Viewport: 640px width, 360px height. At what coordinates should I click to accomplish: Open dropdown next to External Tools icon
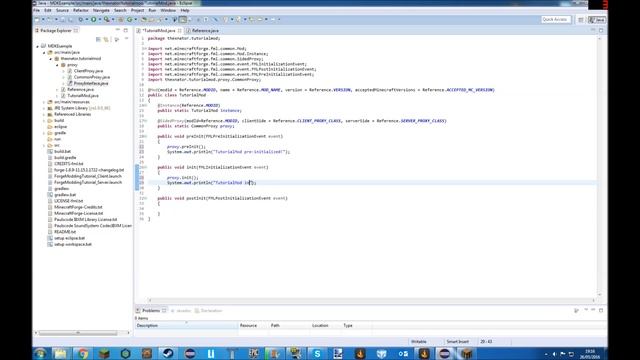tap(113, 20)
